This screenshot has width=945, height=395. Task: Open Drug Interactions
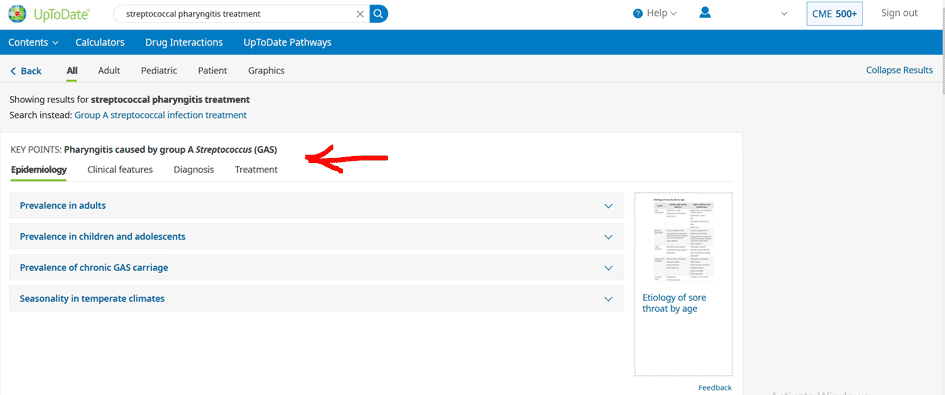184,42
